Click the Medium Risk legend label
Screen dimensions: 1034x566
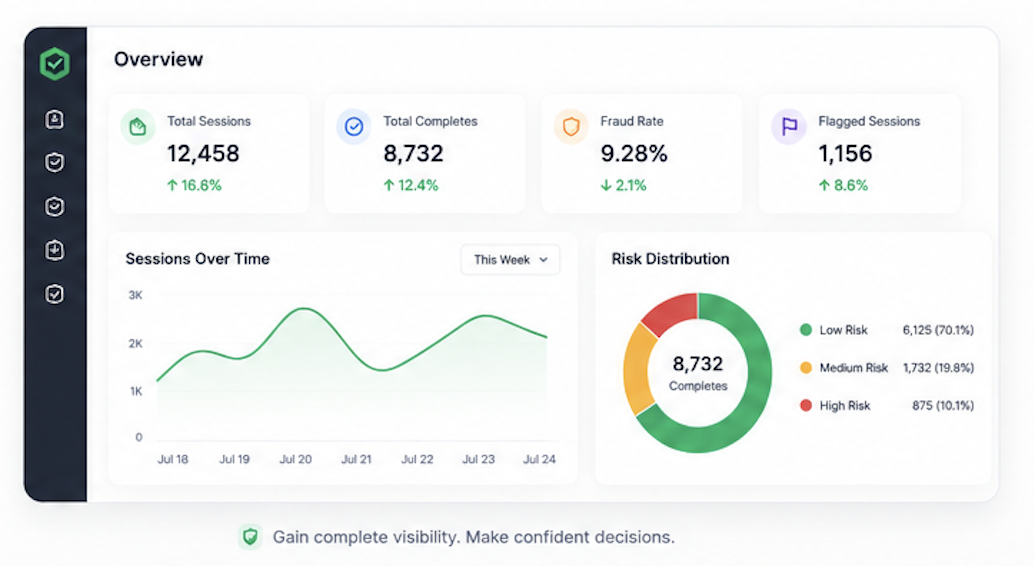853,367
